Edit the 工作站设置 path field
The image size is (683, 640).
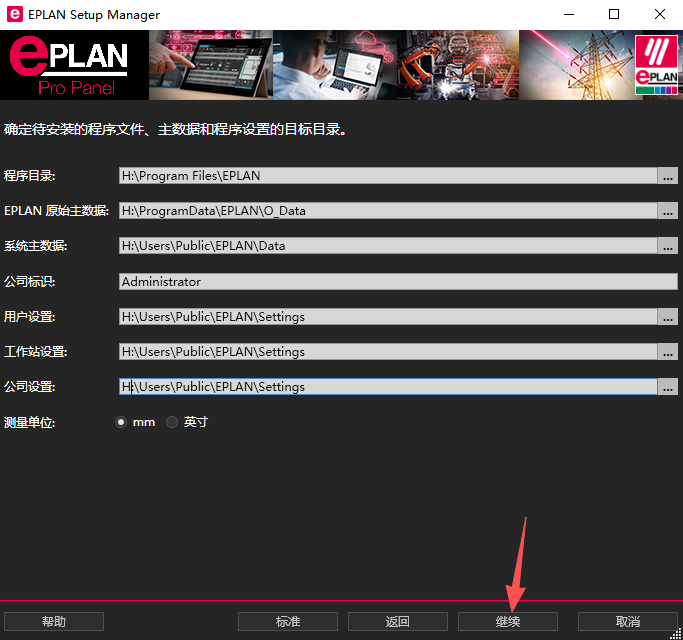coord(388,352)
